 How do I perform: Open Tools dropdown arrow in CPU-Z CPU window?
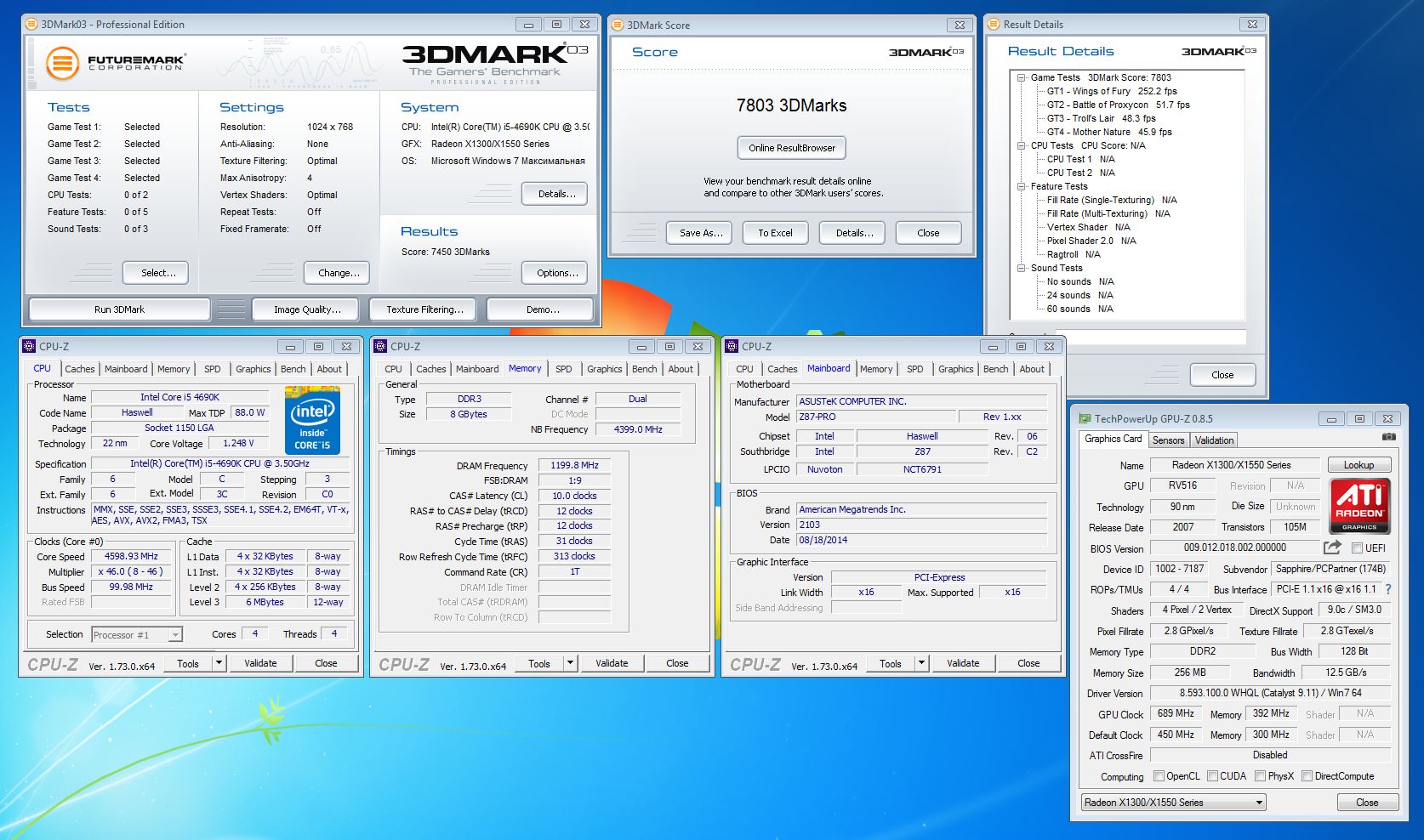[x=219, y=663]
